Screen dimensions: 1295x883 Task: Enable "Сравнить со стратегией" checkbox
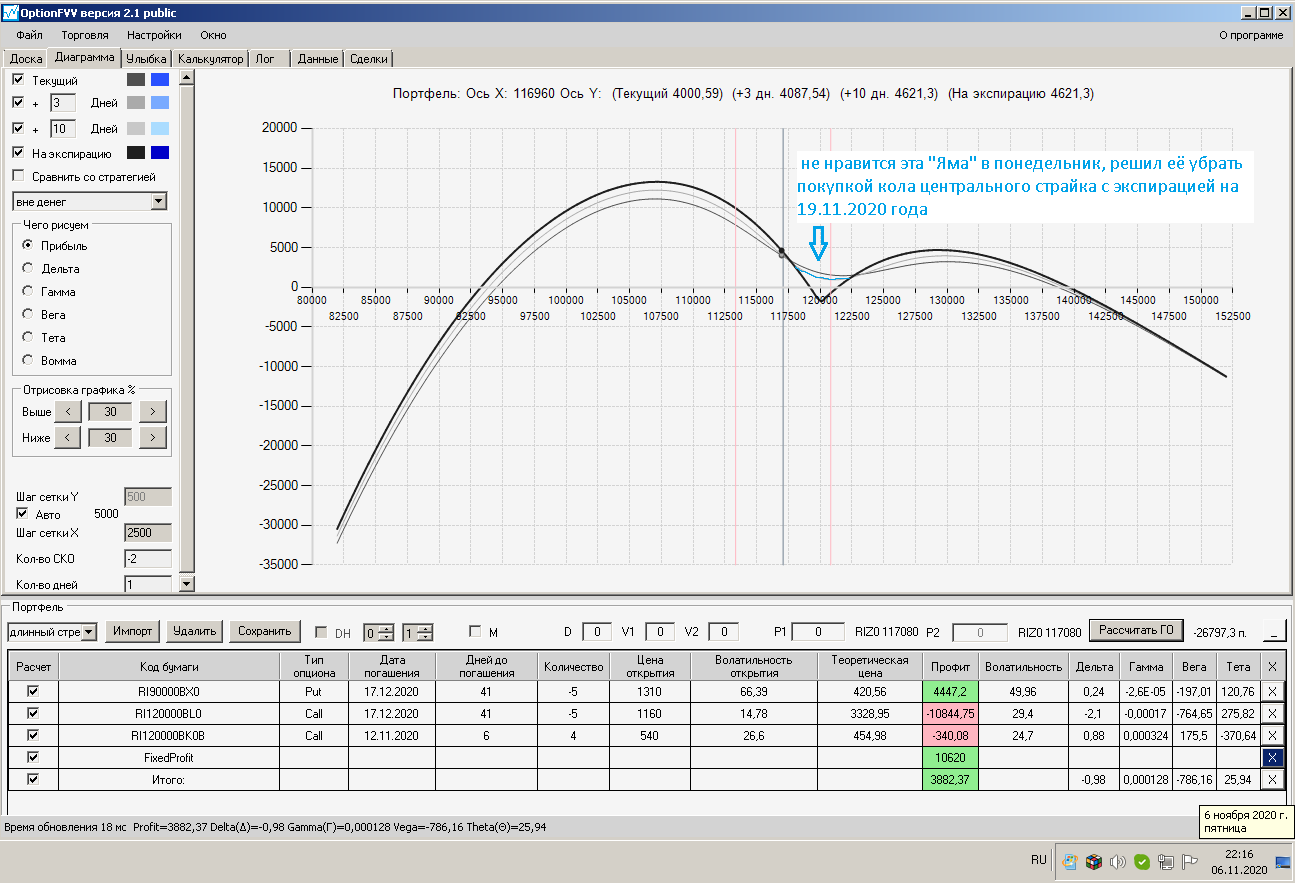(x=18, y=177)
